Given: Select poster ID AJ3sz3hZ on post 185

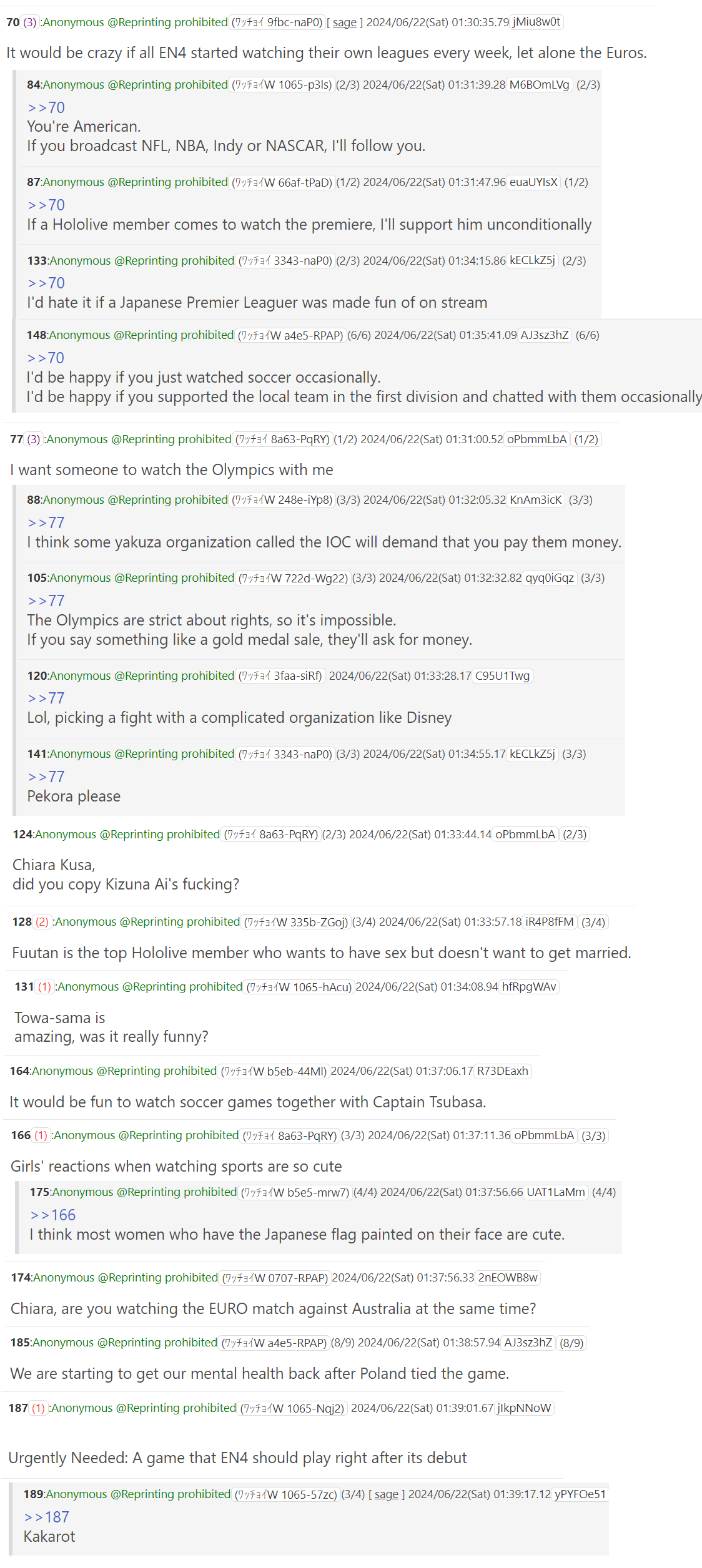Looking at the screenshot, I should tap(528, 1343).
